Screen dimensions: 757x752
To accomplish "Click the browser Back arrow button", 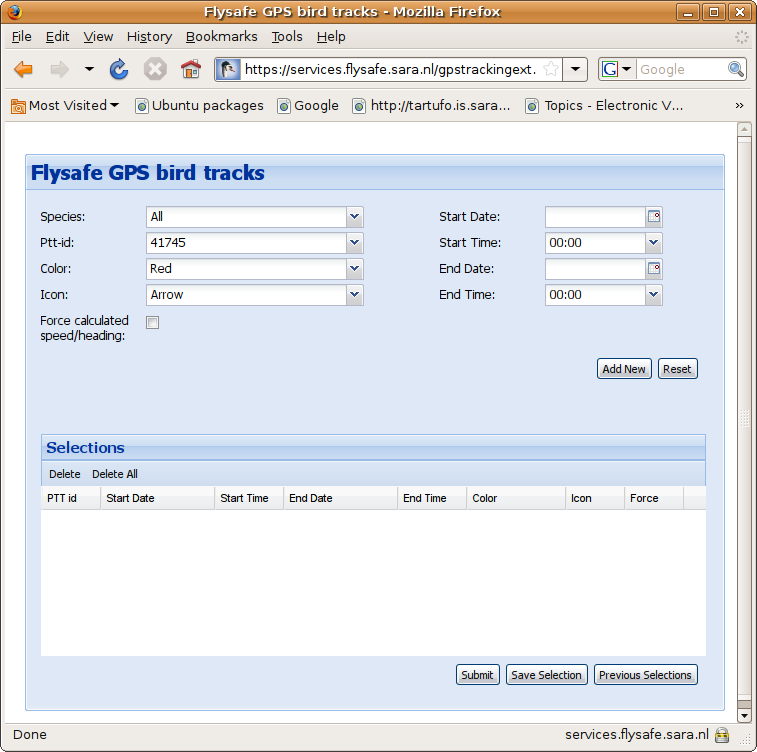I will click(24, 69).
